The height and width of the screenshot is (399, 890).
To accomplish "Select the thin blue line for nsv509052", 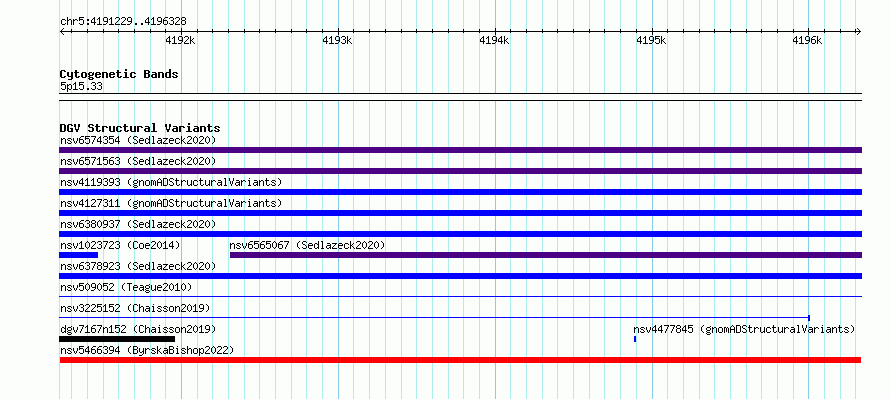I will coord(460,296).
